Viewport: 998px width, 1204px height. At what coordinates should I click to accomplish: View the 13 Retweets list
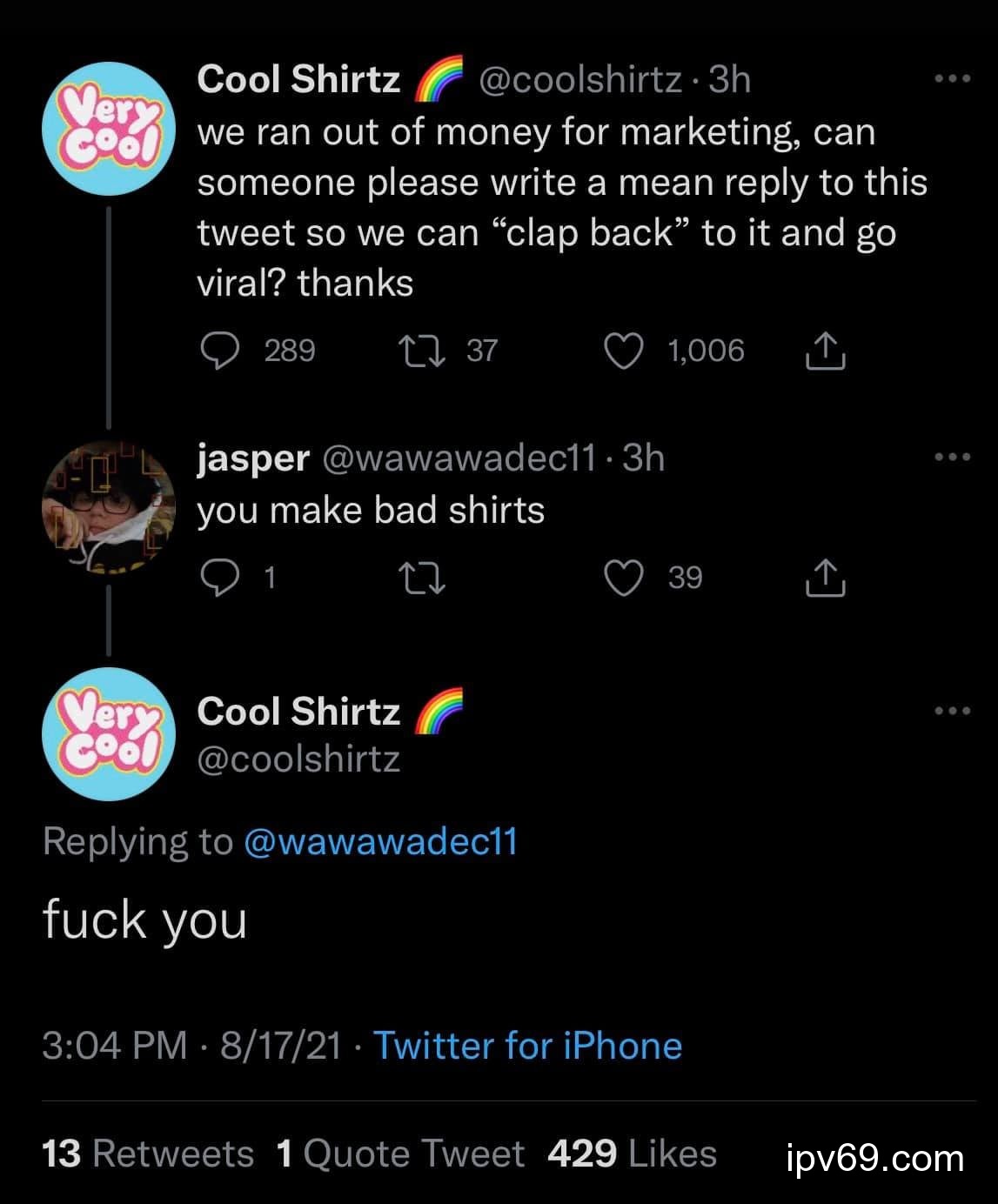click(148, 1154)
